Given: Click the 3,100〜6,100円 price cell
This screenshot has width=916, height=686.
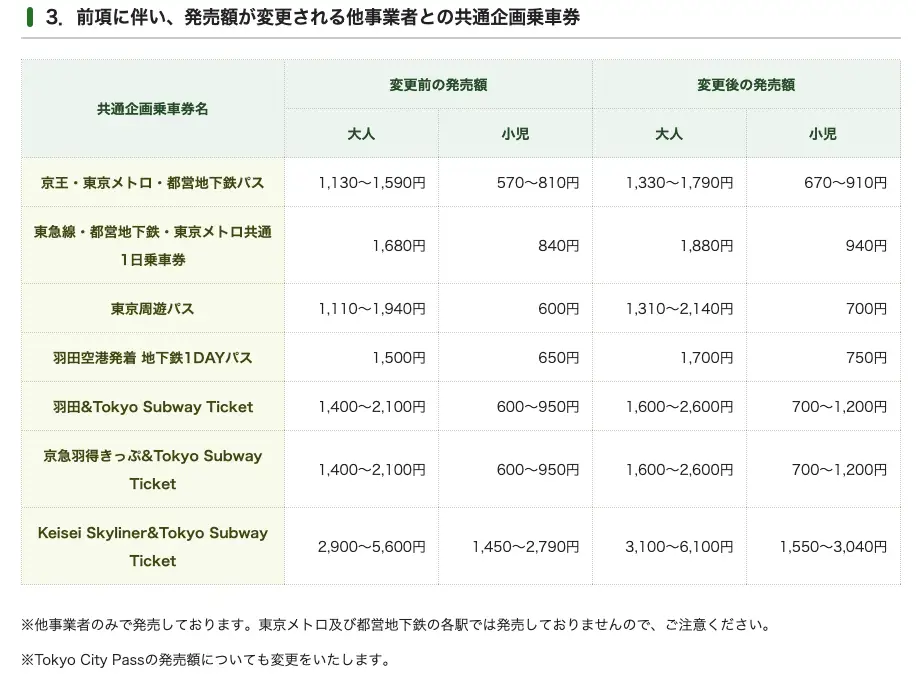Looking at the screenshot, I should click(679, 547).
